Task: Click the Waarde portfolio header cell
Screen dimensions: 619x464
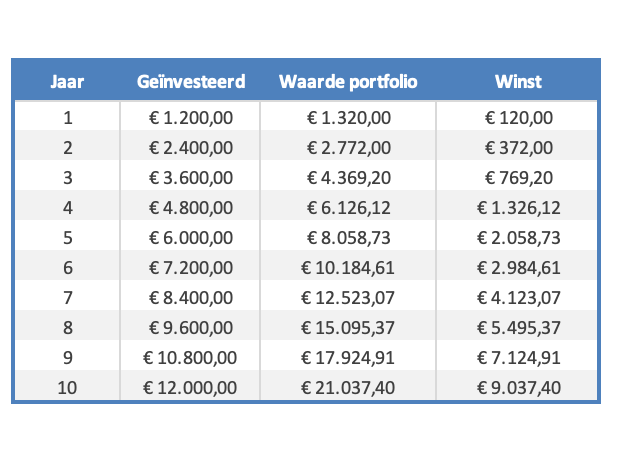Action: pos(348,81)
